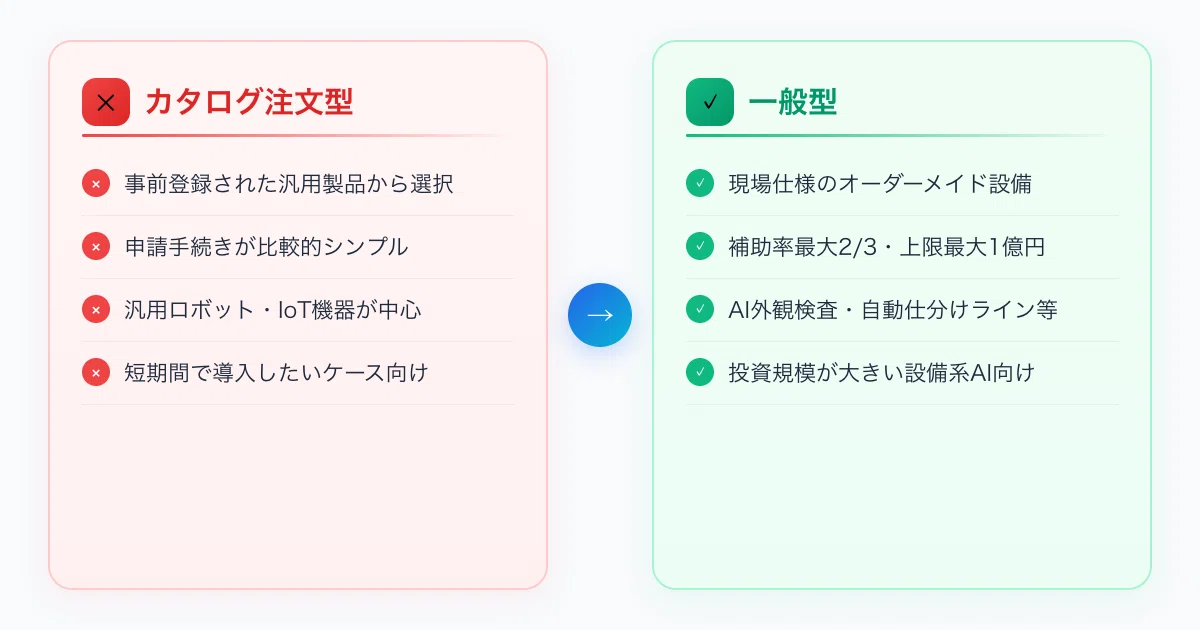This screenshot has width=1200, height=630.
Task: Click red x icon beside 申請手続きが比較的シンプル
Action: coord(96,247)
